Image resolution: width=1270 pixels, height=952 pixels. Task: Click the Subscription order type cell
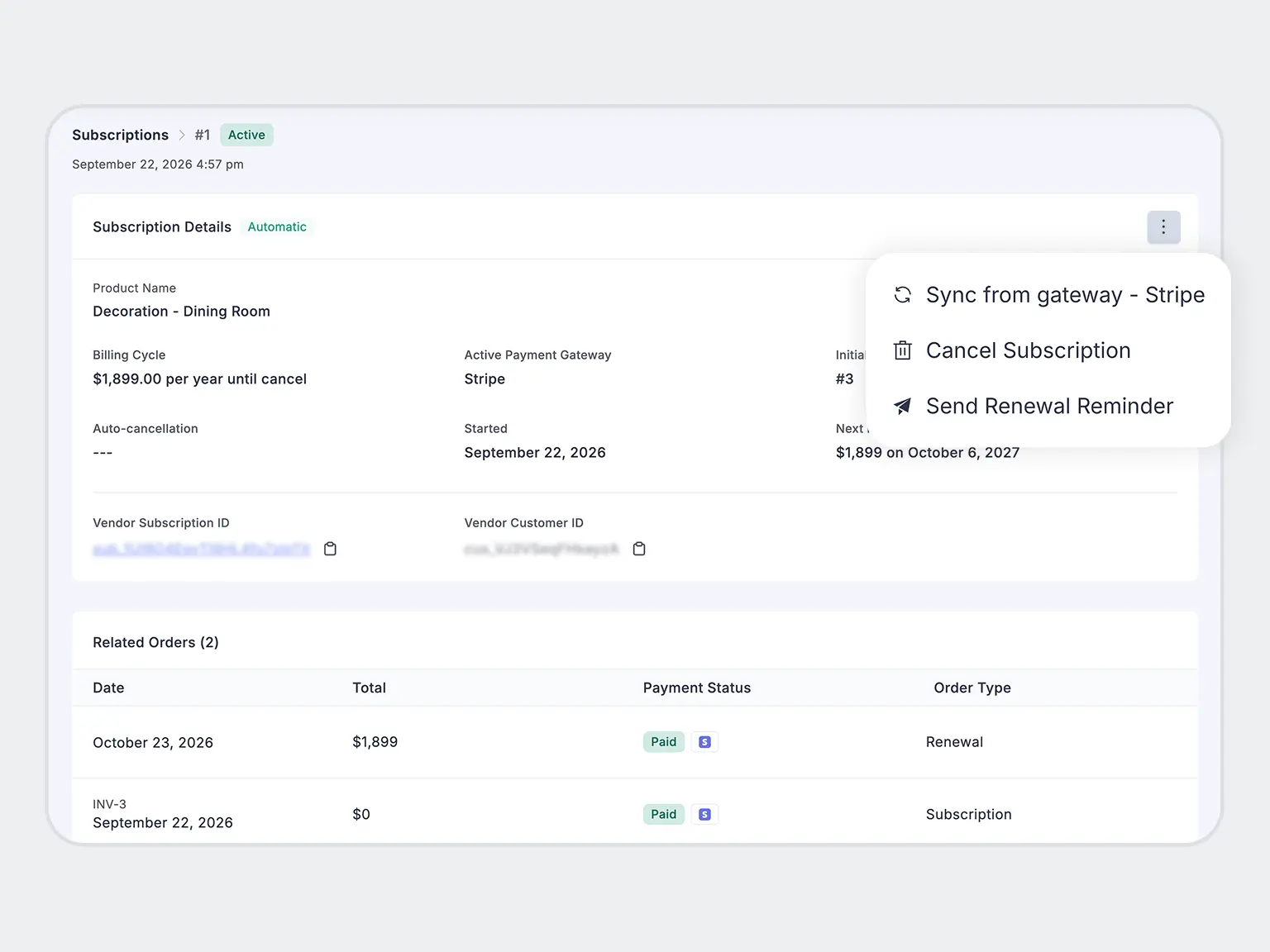[968, 814]
